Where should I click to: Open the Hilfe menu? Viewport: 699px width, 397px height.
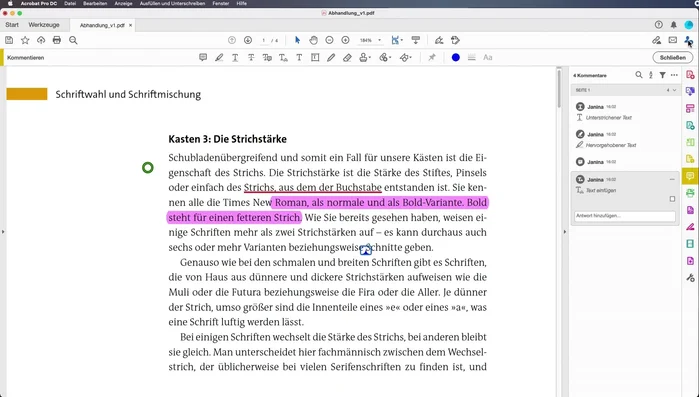tap(242, 3)
